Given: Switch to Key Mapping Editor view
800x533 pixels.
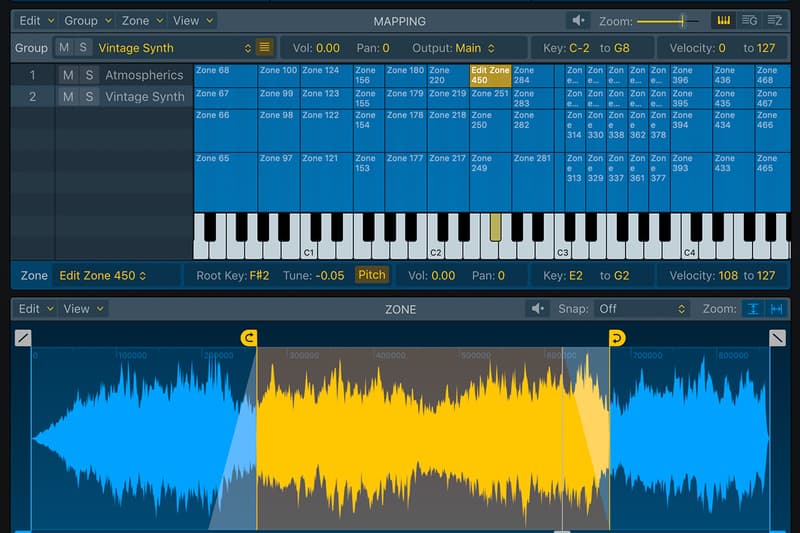Looking at the screenshot, I should coord(723,20).
